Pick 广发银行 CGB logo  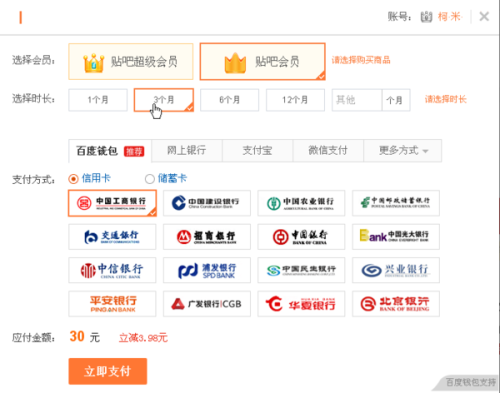click(x=207, y=304)
